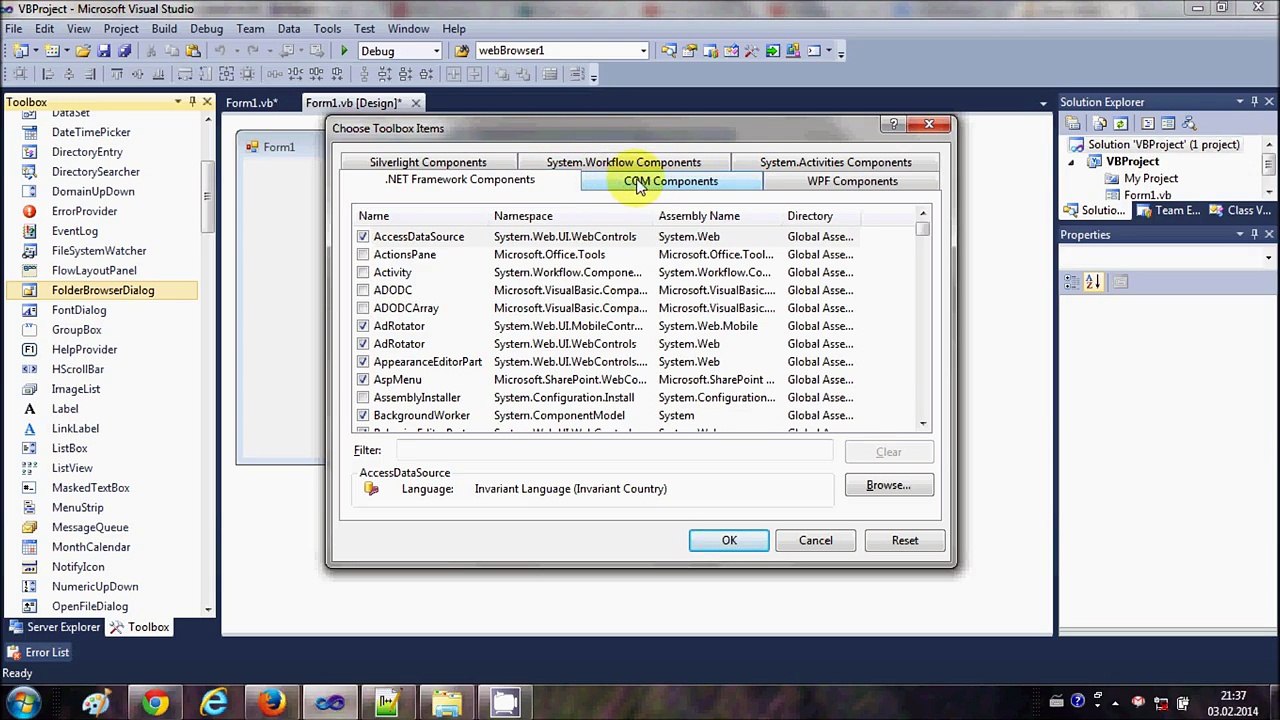Check the ADODCArray checkbox
The width and height of the screenshot is (1280, 720).
[x=363, y=309]
